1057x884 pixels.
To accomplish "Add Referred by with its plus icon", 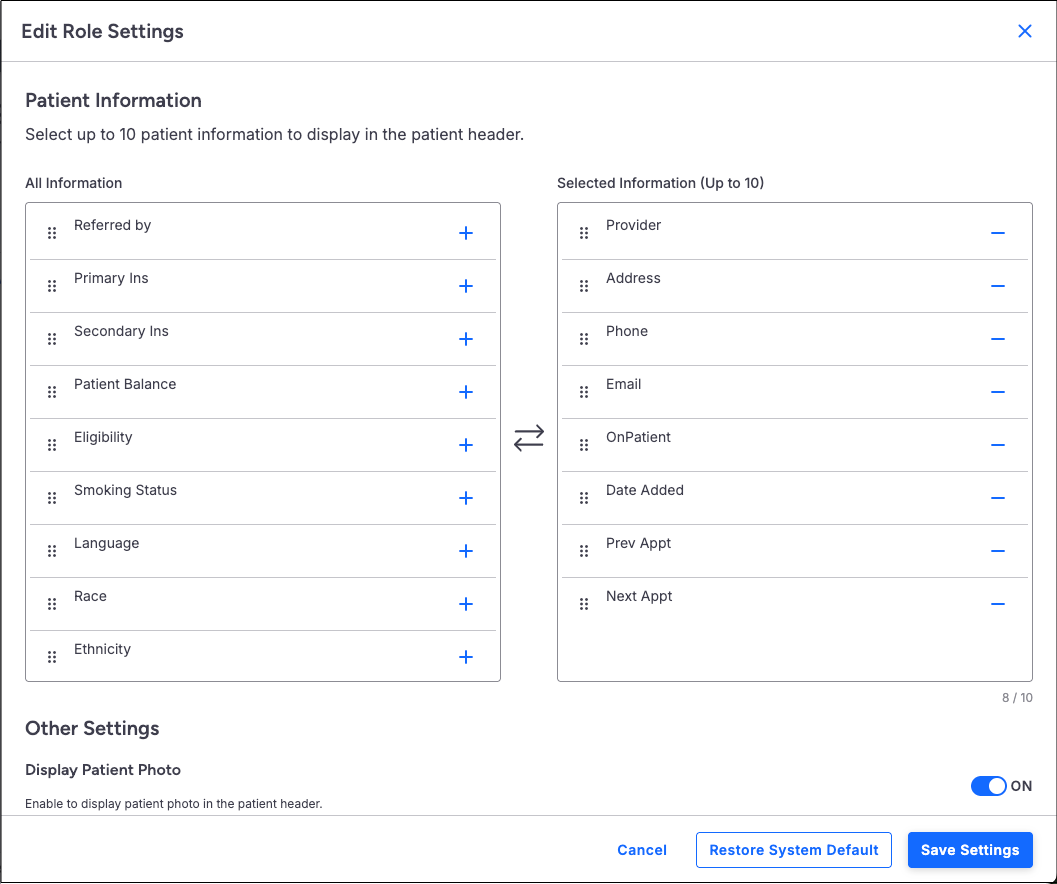I will pyautogui.click(x=465, y=233).
